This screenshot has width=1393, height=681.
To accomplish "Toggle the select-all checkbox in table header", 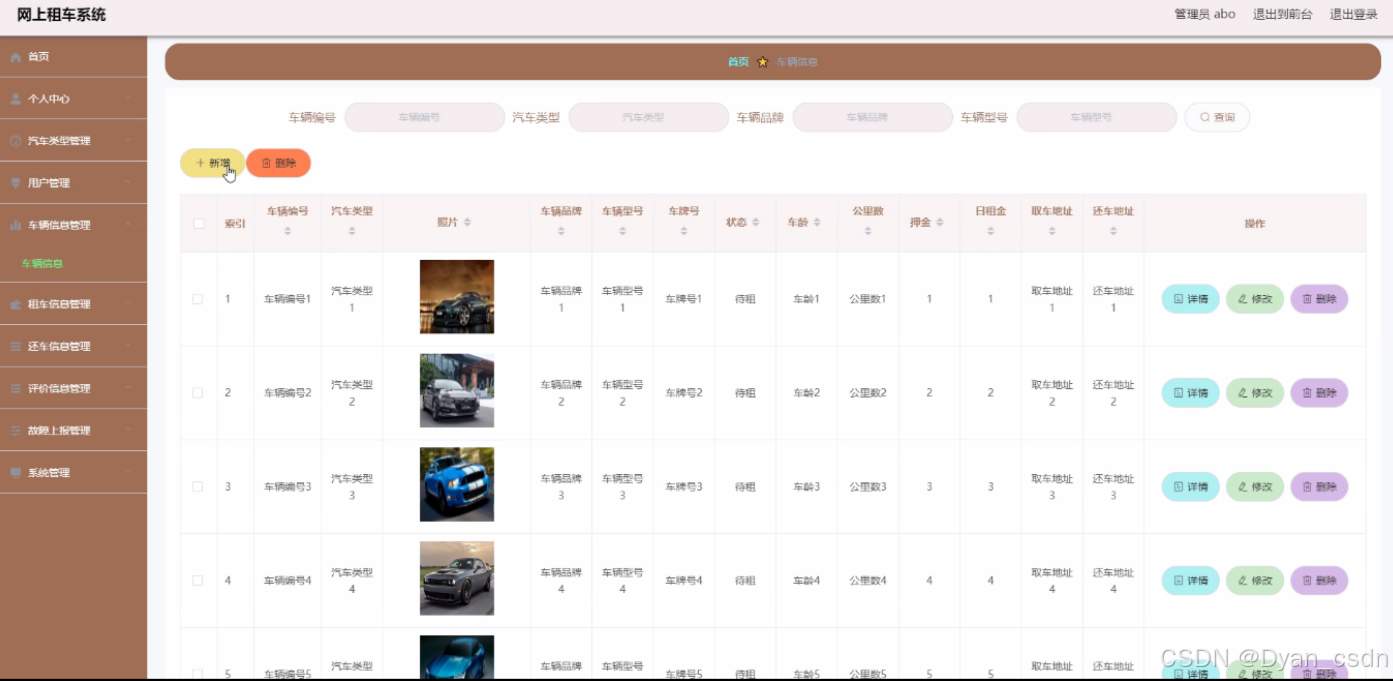I will (198, 223).
